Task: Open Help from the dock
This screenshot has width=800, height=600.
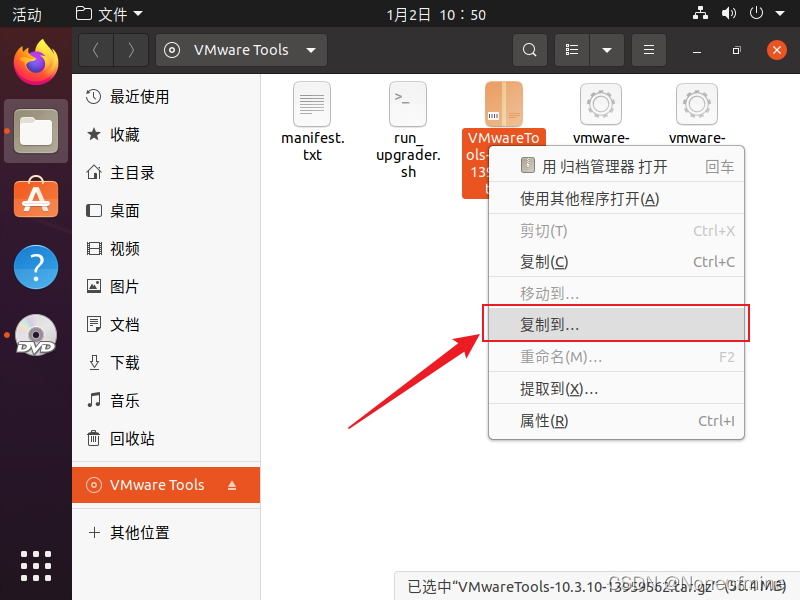Action: [x=36, y=267]
